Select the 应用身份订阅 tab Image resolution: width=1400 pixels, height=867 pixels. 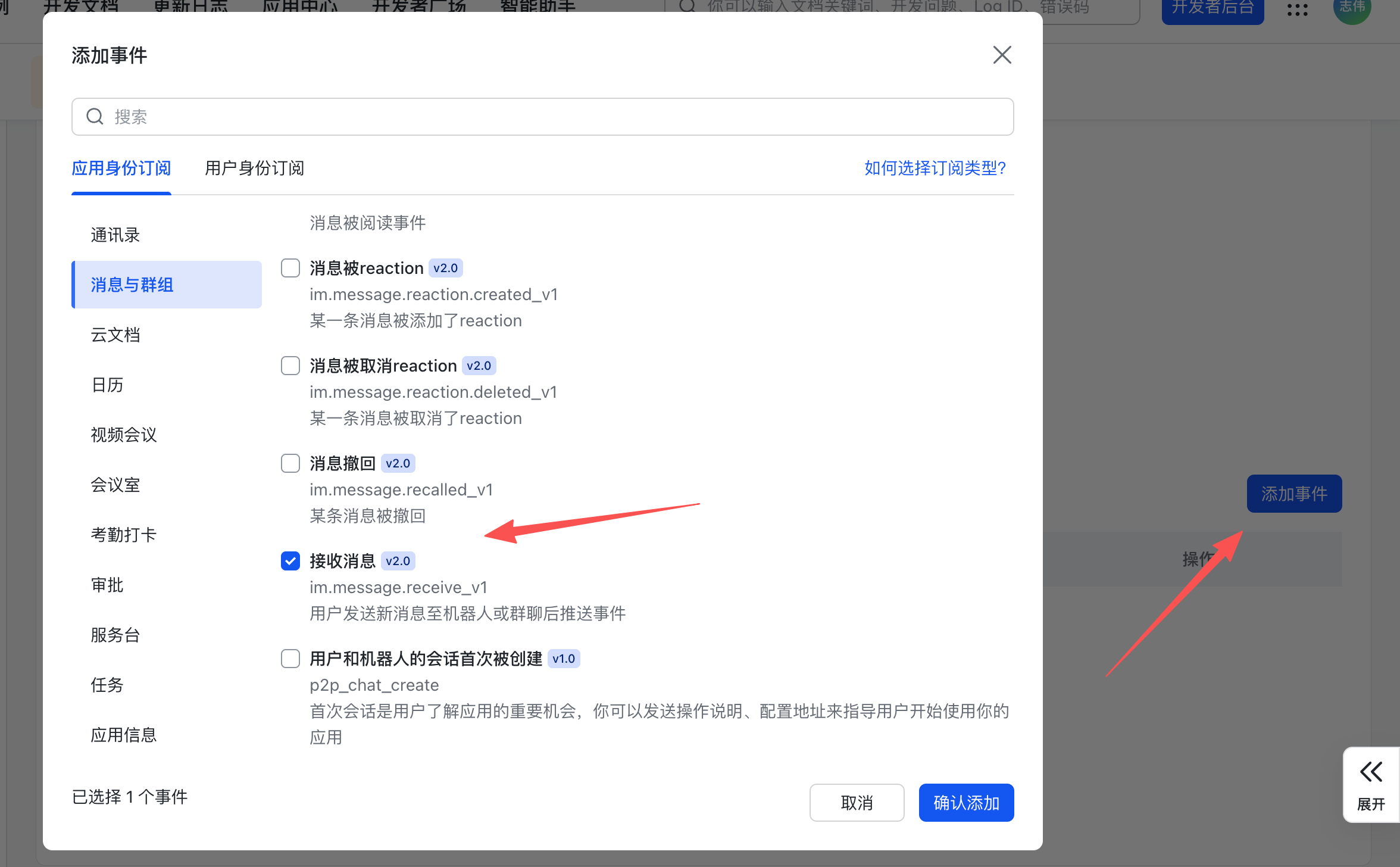coord(121,168)
